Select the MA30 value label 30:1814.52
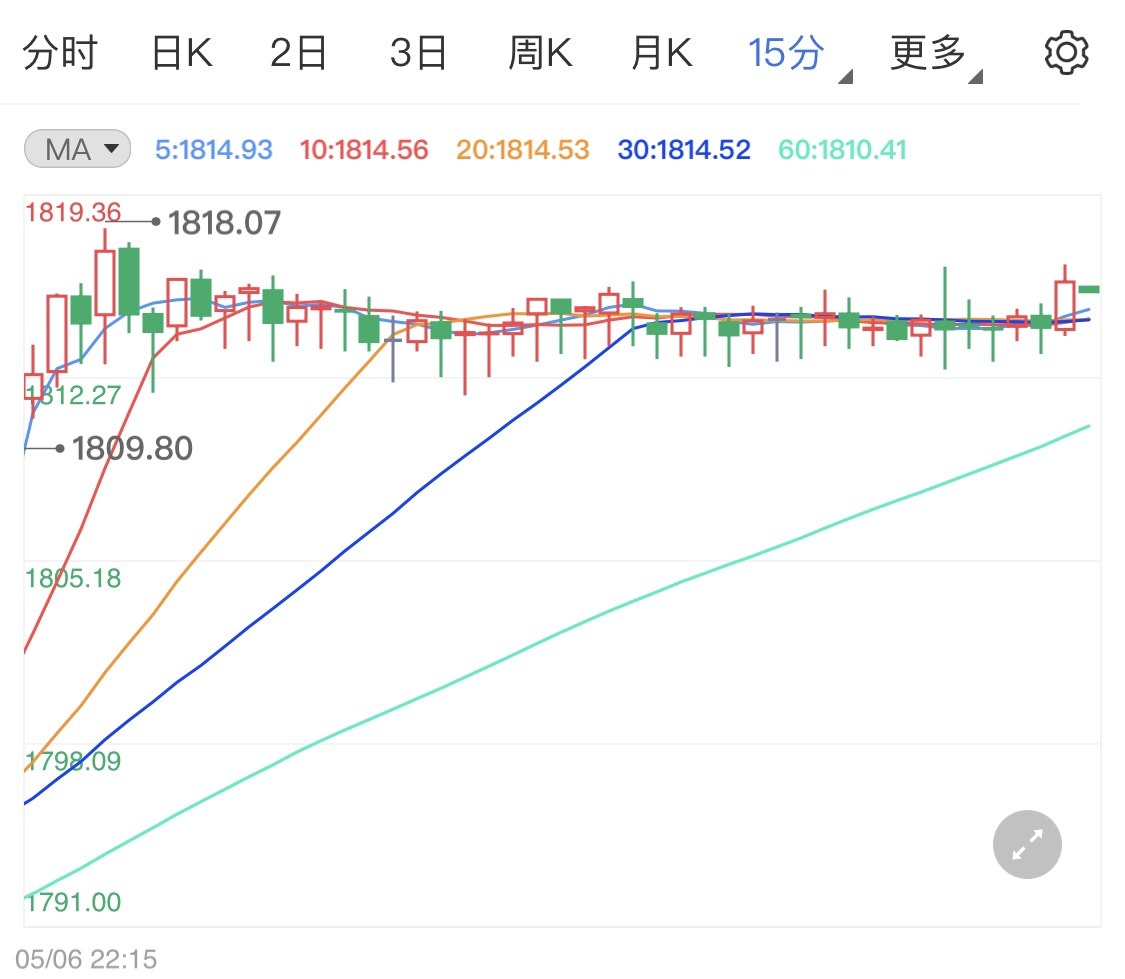The height and width of the screenshot is (979, 1125). (683, 148)
